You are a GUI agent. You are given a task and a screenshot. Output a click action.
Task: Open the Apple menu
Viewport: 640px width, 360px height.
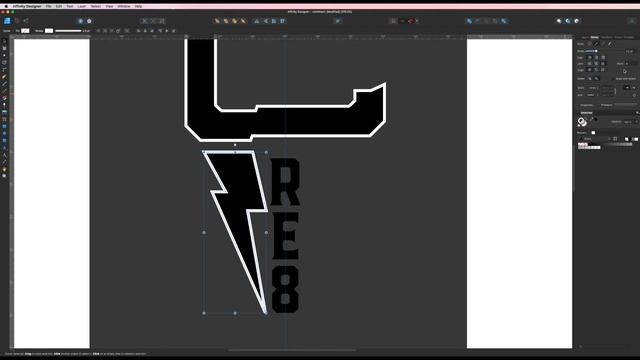tap(6, 7)
